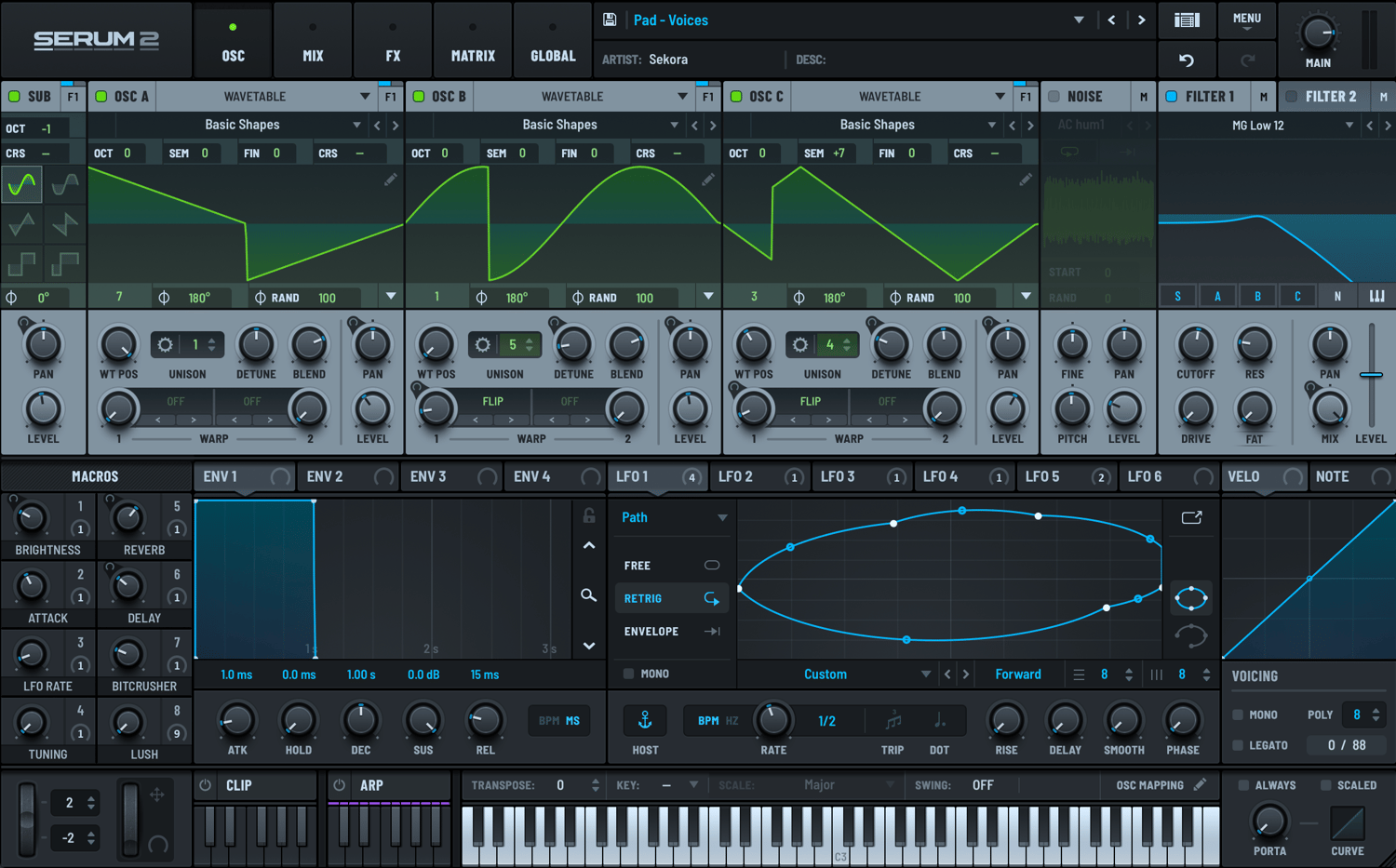
Task: Click the OSC mapping pencil icon
Action: pyautogui.click(x=1201, y=785)
